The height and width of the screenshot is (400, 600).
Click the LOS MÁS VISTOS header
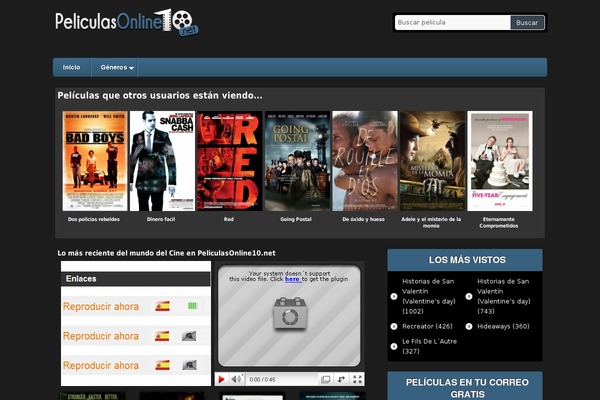point(465,260)
